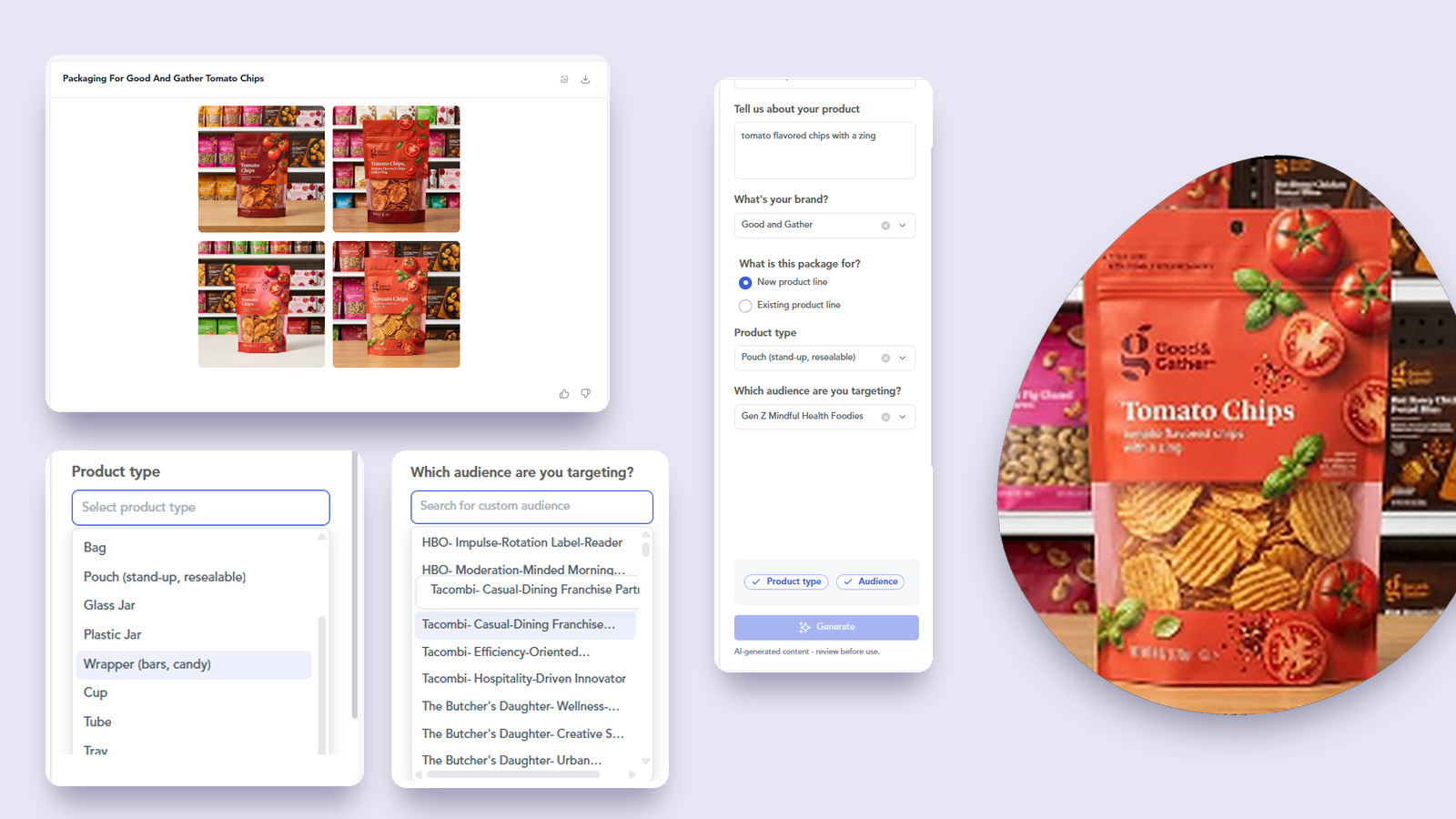The height and width of the screenshot is (819, 1456).
Task: Click the audience list vertical scrollbar thumb
Action: (x=646, y=550)
